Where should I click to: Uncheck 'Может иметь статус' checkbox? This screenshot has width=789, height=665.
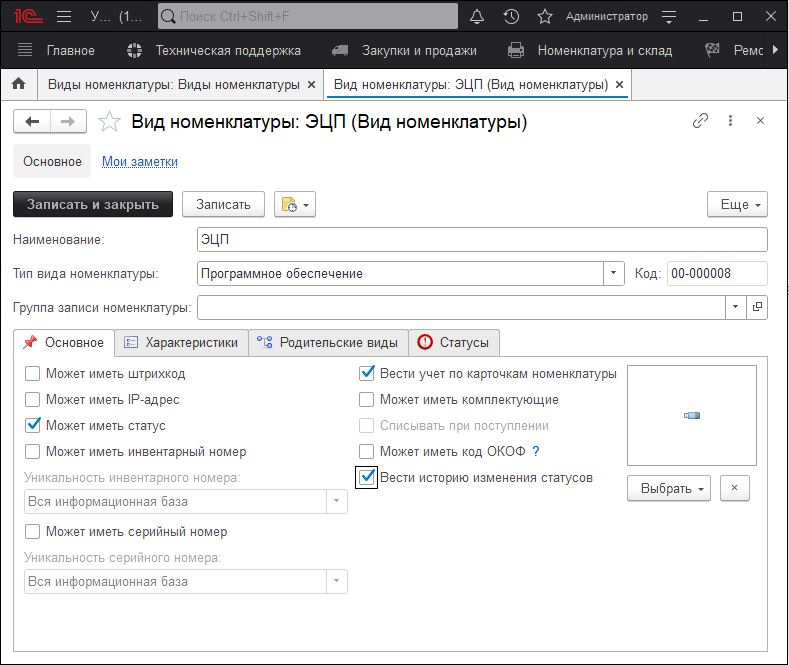coord(33,425)
